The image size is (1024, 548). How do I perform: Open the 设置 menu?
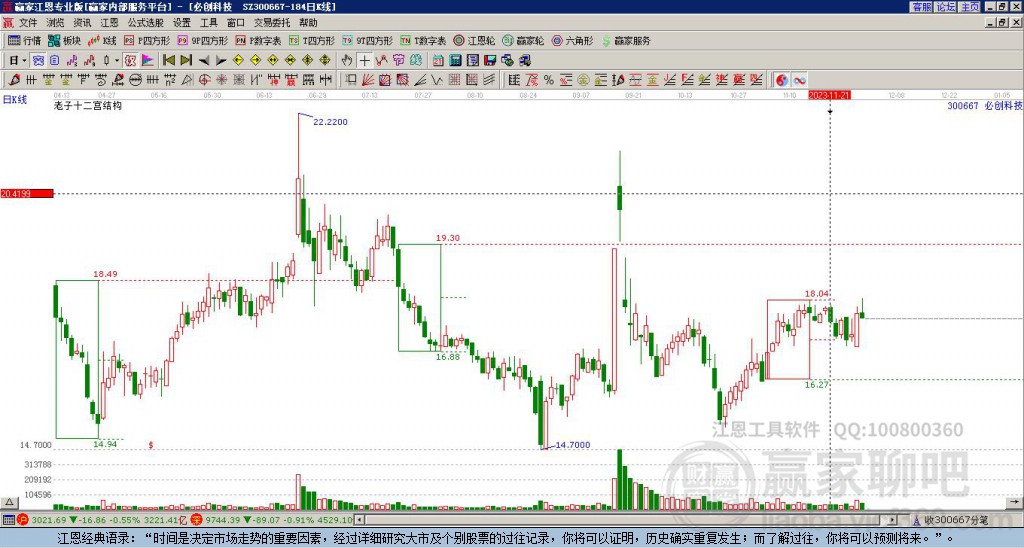[x=182, y=23]
